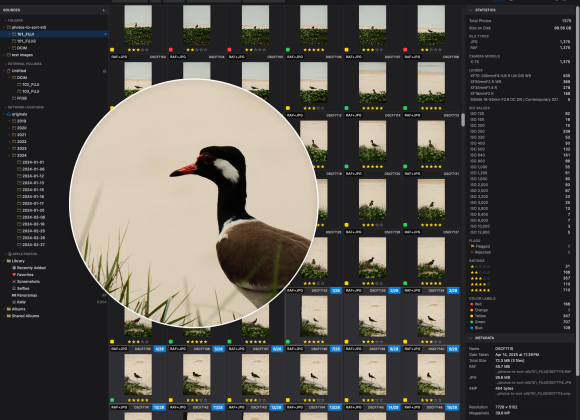This screenshot has height=420, width=580.
Task: Click the Total Photos statistic
Action: click(x=519, y=21)
